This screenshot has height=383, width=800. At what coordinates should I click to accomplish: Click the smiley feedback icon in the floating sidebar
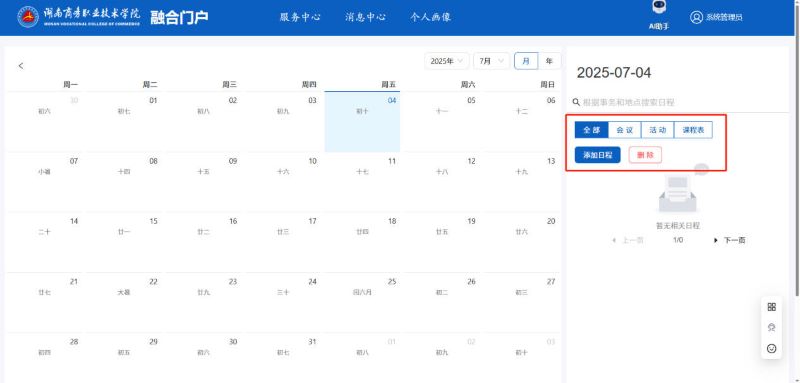click(x=771, y=348)
